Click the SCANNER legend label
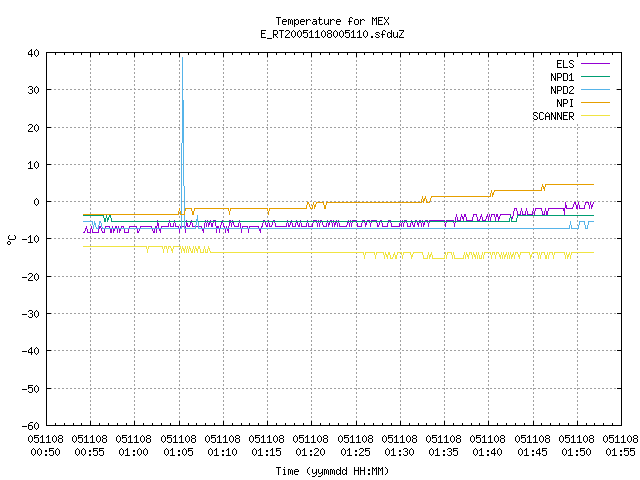This screenshot has width=640, height=480. pos(553,116)
